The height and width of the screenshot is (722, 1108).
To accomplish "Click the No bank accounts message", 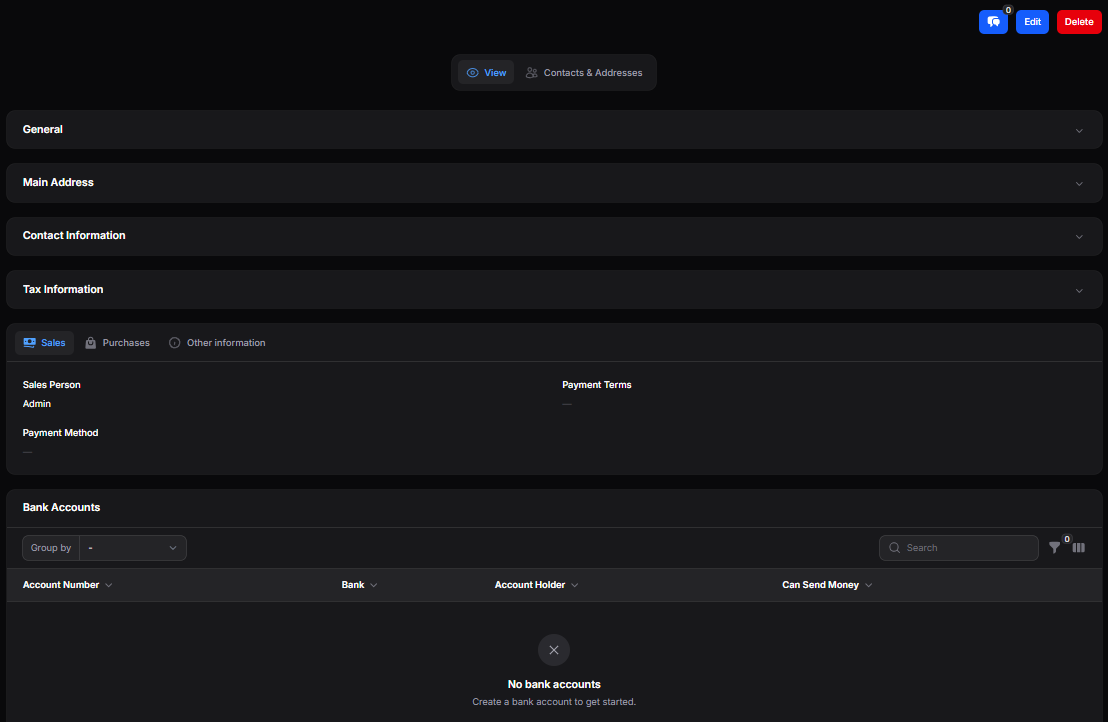I will coord(554,684).
